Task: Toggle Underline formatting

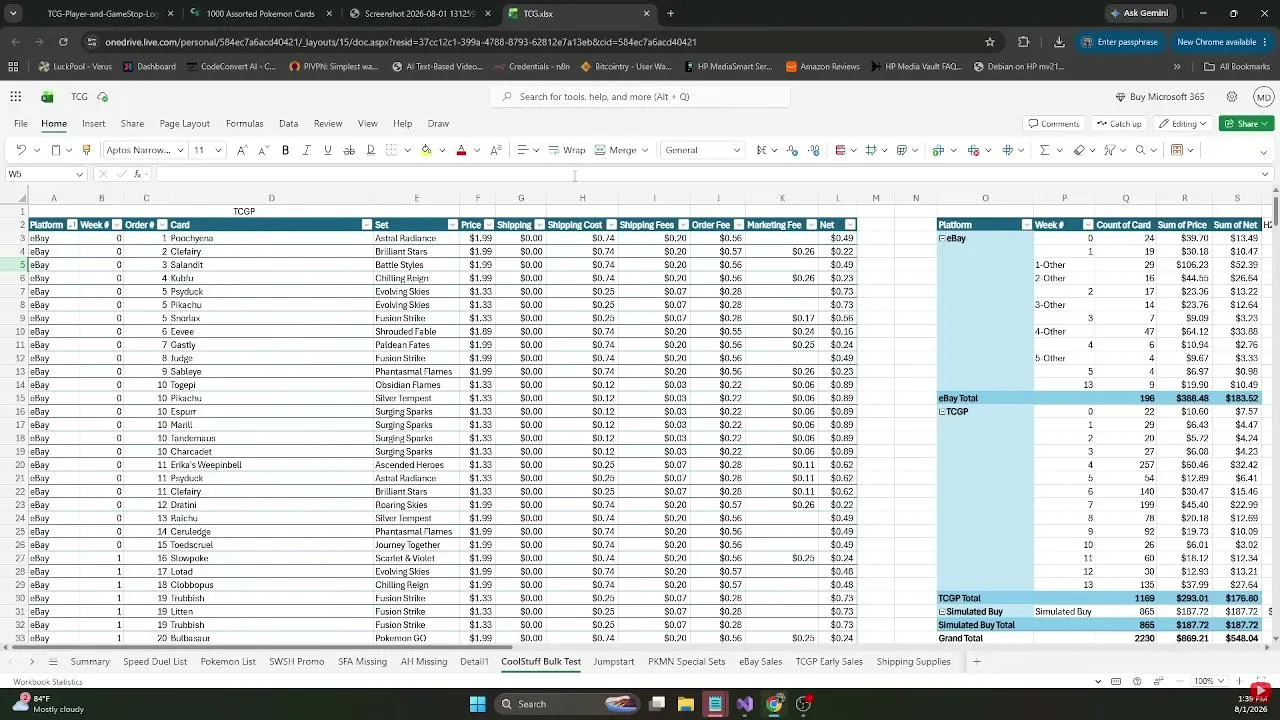Action: click(327, 150)
